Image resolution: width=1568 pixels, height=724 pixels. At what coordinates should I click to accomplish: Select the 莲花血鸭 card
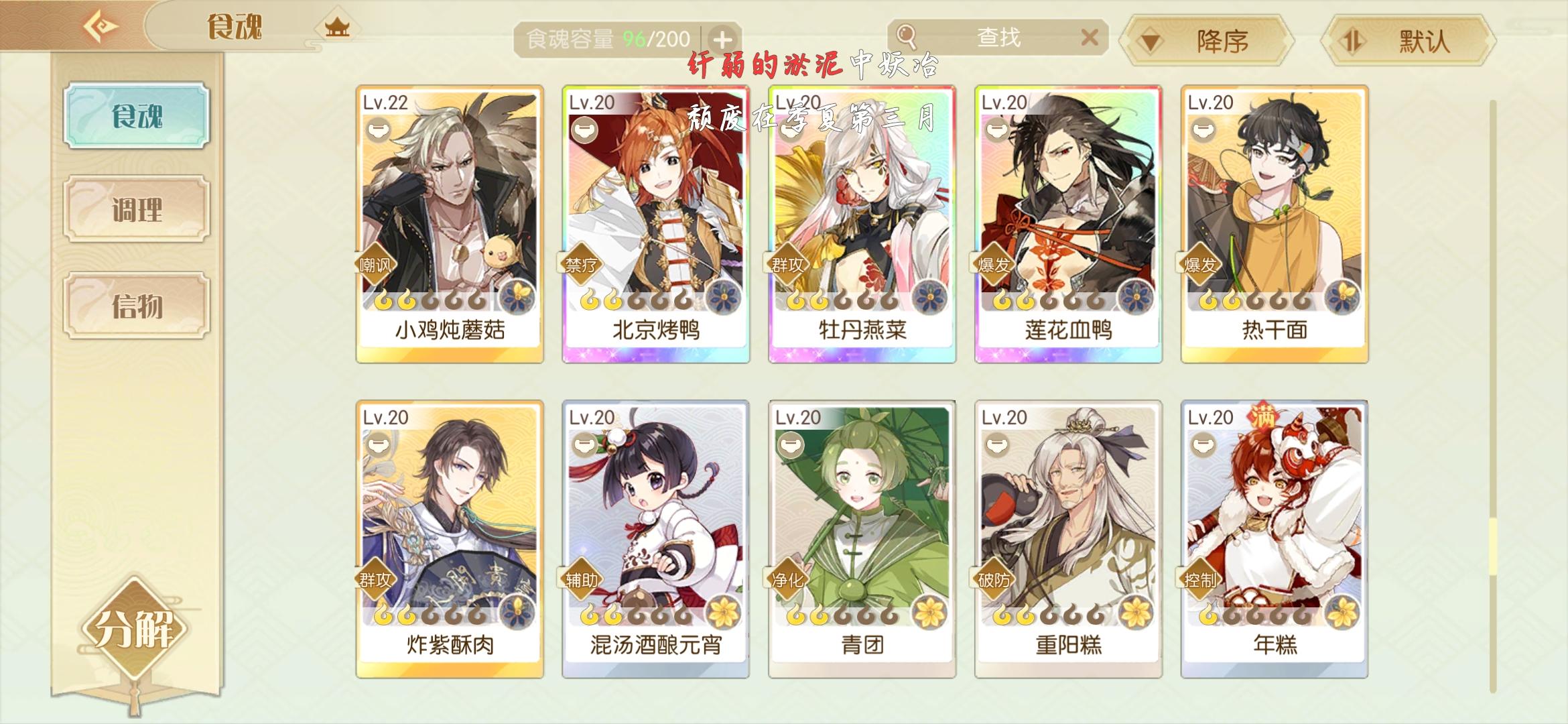(x=1068, y=225)
